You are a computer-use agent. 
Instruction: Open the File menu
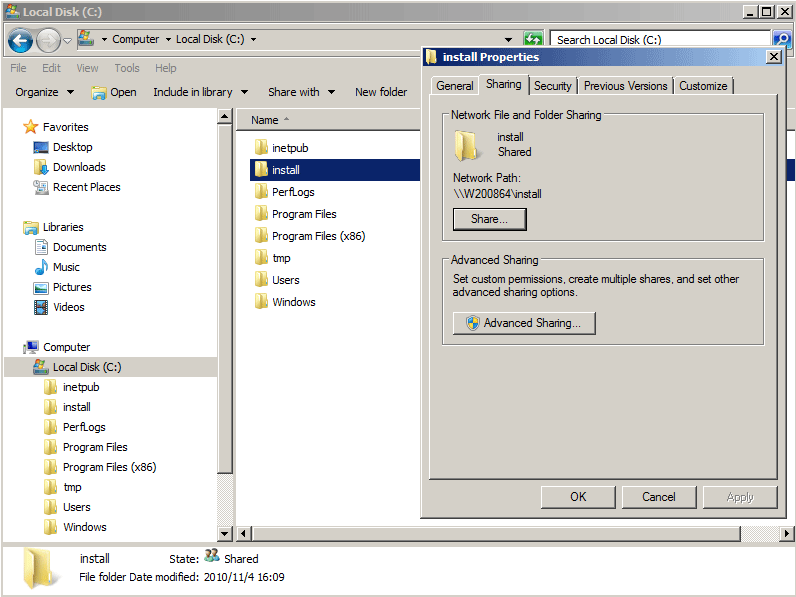18,68
